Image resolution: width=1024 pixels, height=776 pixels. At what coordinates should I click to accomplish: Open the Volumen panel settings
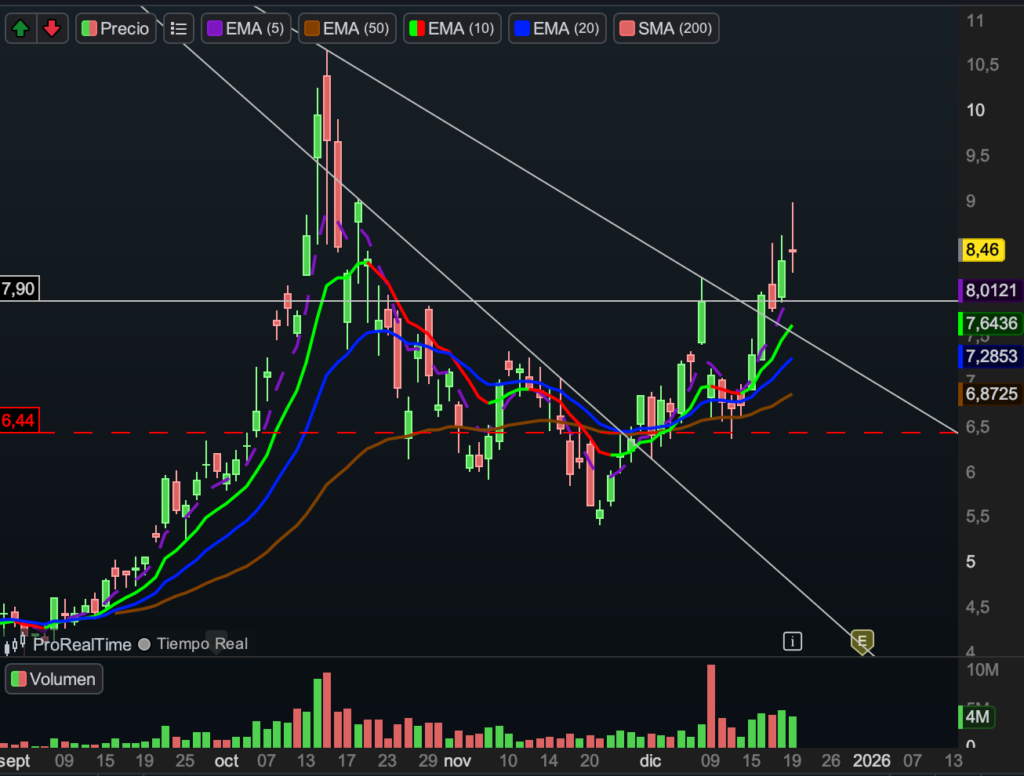[x=55, y=680]
